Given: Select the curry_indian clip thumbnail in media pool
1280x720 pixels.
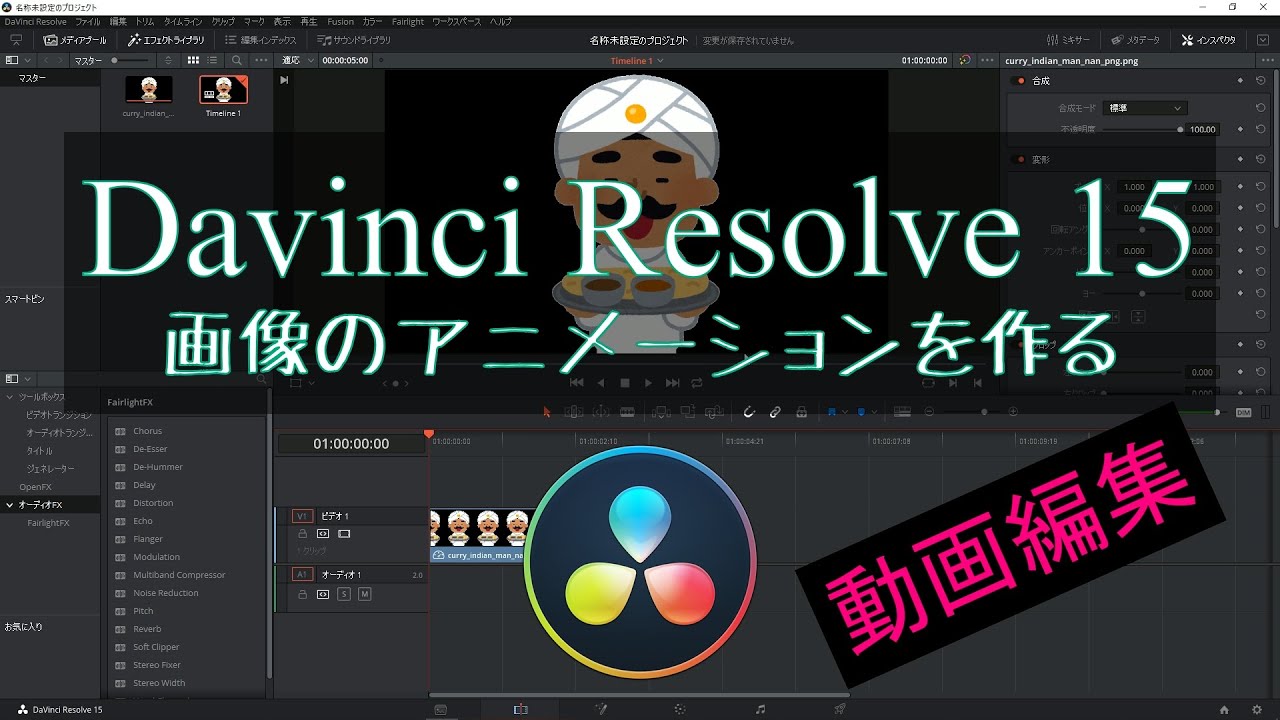Looking at the screenshot, I should (x=148, y=90).
